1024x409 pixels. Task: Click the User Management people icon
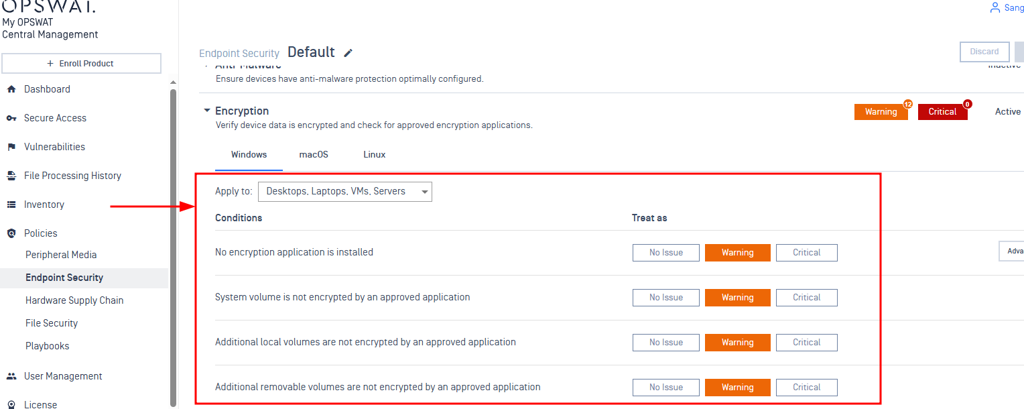click(11, 376)
